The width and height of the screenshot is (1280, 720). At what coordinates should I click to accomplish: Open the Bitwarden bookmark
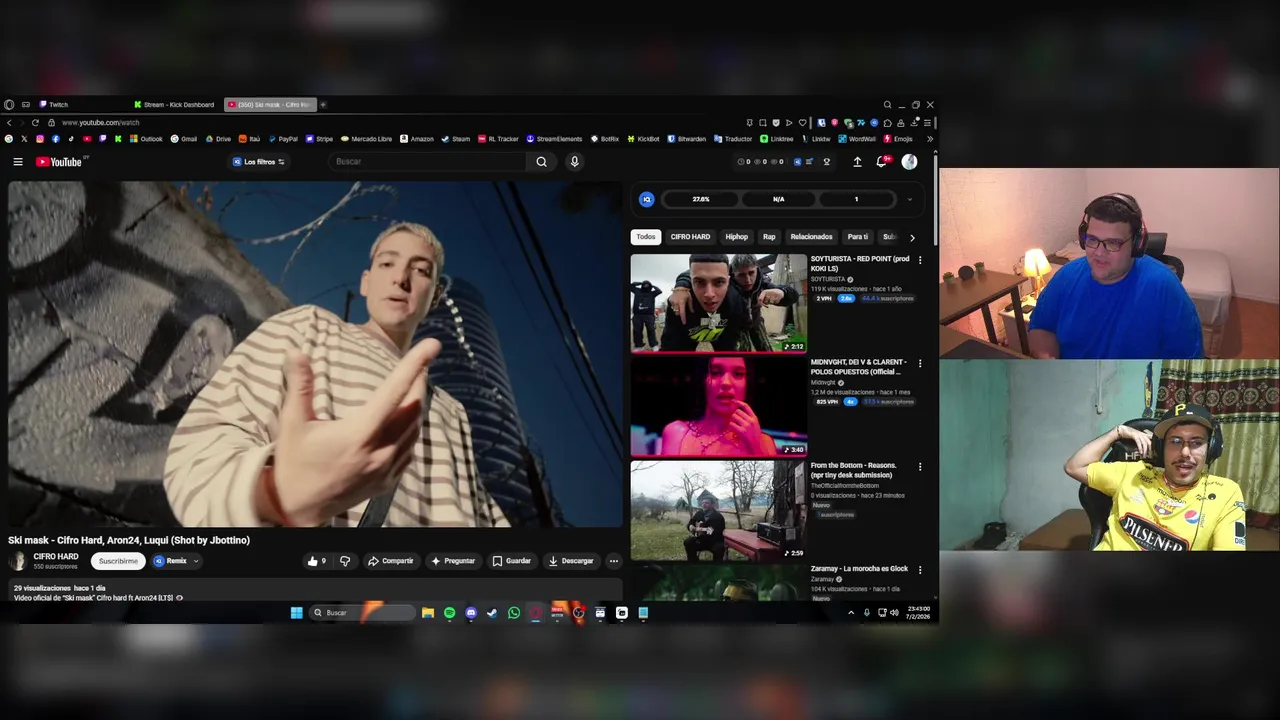point(686,139)
